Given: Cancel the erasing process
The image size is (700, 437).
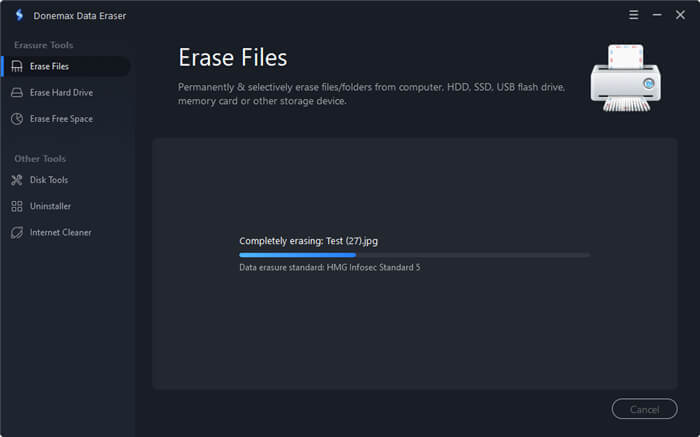Looking at the screenshot, I should point(645,409).
